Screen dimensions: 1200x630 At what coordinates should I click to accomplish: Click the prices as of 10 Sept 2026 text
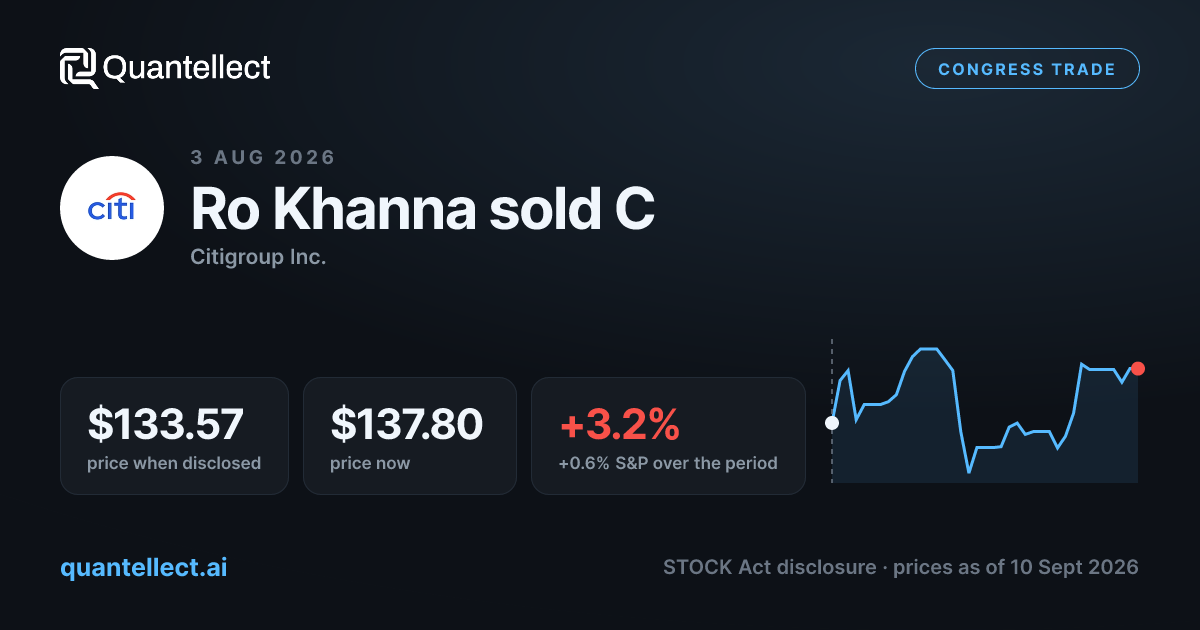pos(1016,567)
